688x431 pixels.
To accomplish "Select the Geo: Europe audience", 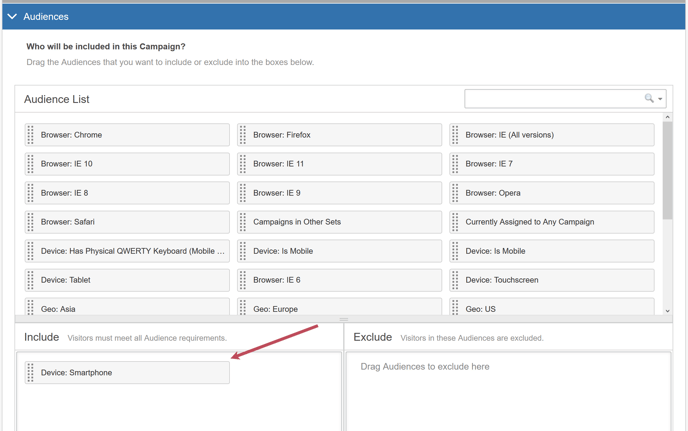I will [339, 306].
